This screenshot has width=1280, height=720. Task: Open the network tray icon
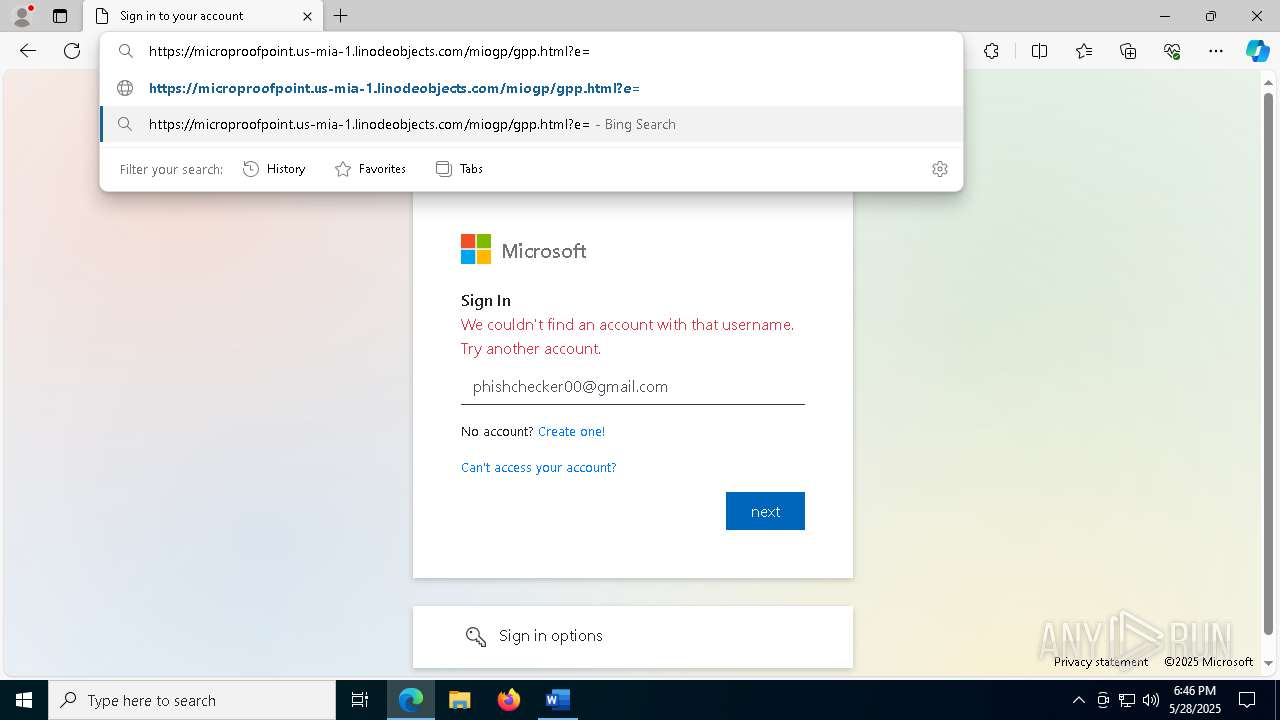coord(1127,700)
